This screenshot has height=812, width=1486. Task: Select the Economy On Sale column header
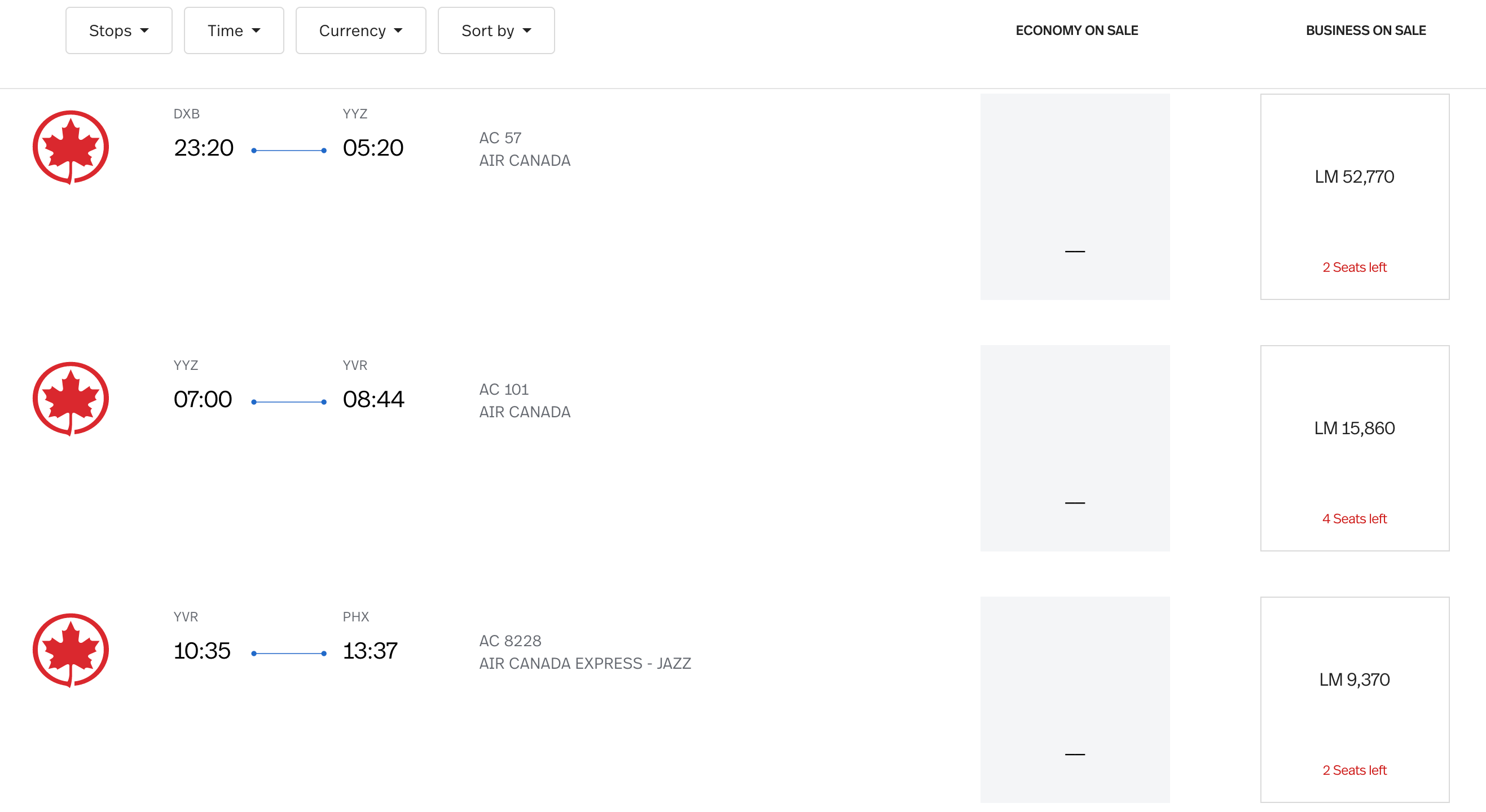[x=1076, y=30]
